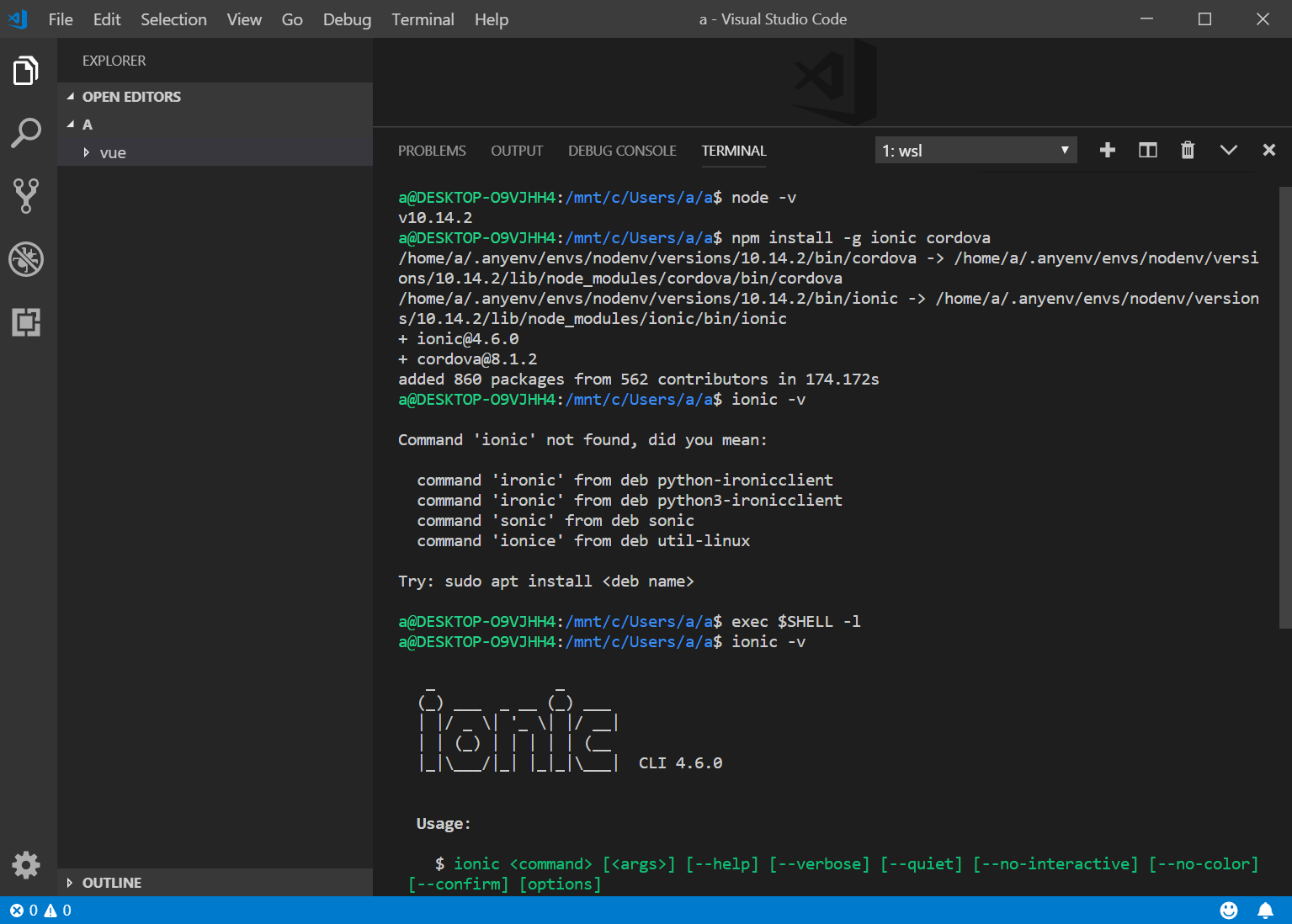Split the terminal pane
This screenshot has height=924, width=1292.
point(1148,151)
